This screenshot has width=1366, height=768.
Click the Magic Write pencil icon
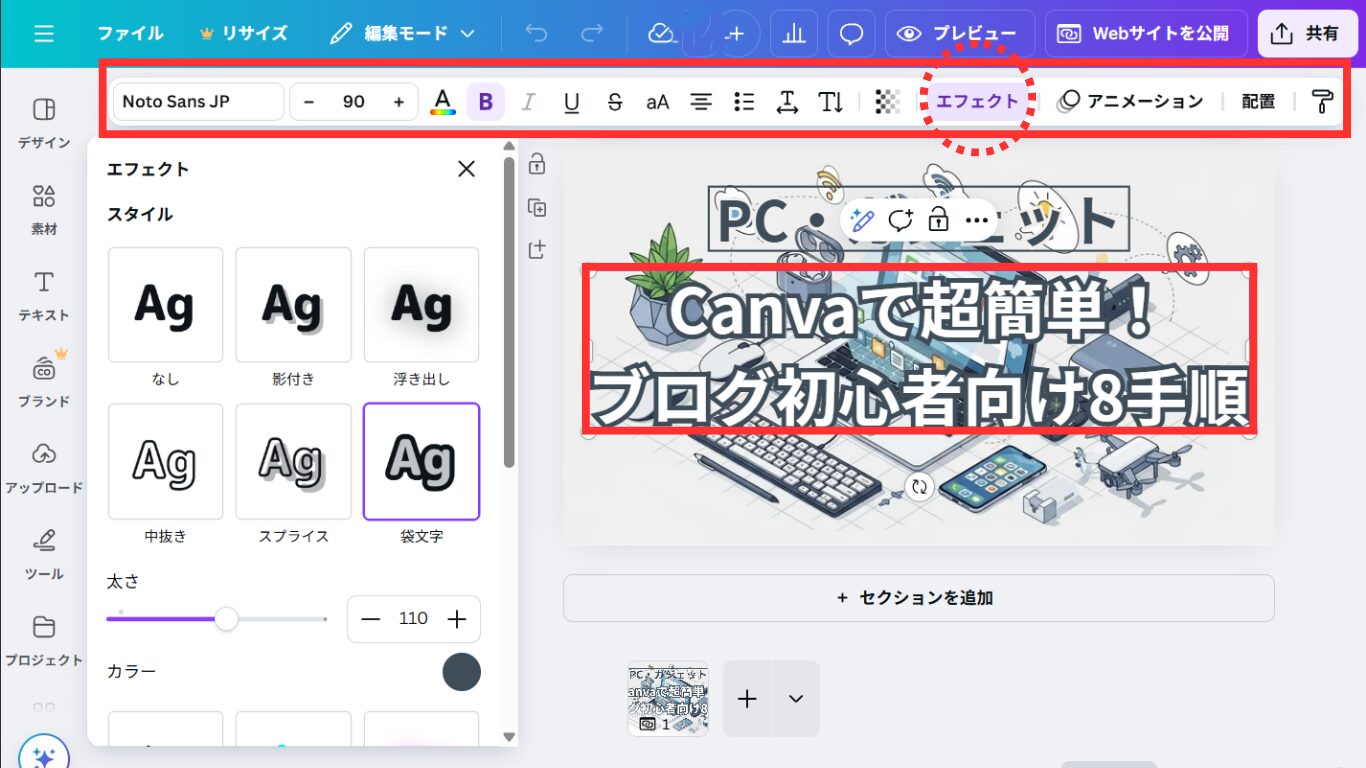(862, 220)
